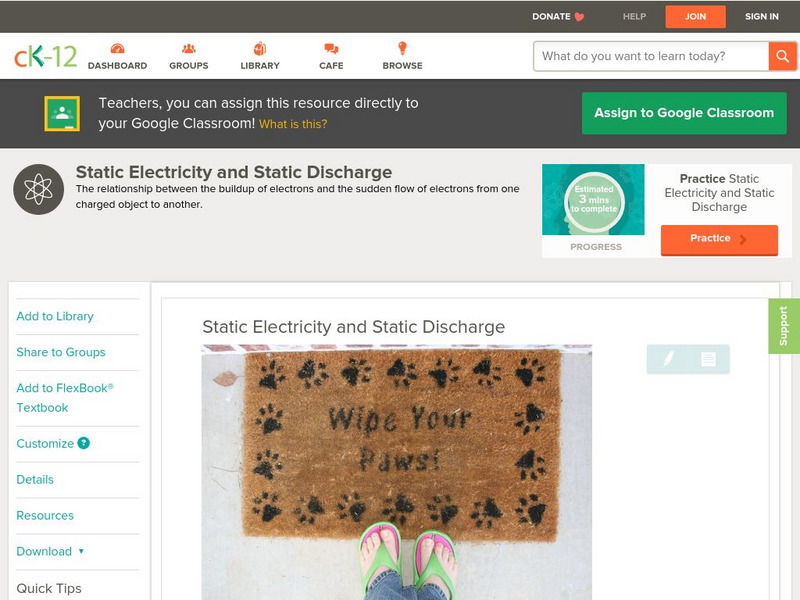Open the Library backpack icon

coord(260,48)
